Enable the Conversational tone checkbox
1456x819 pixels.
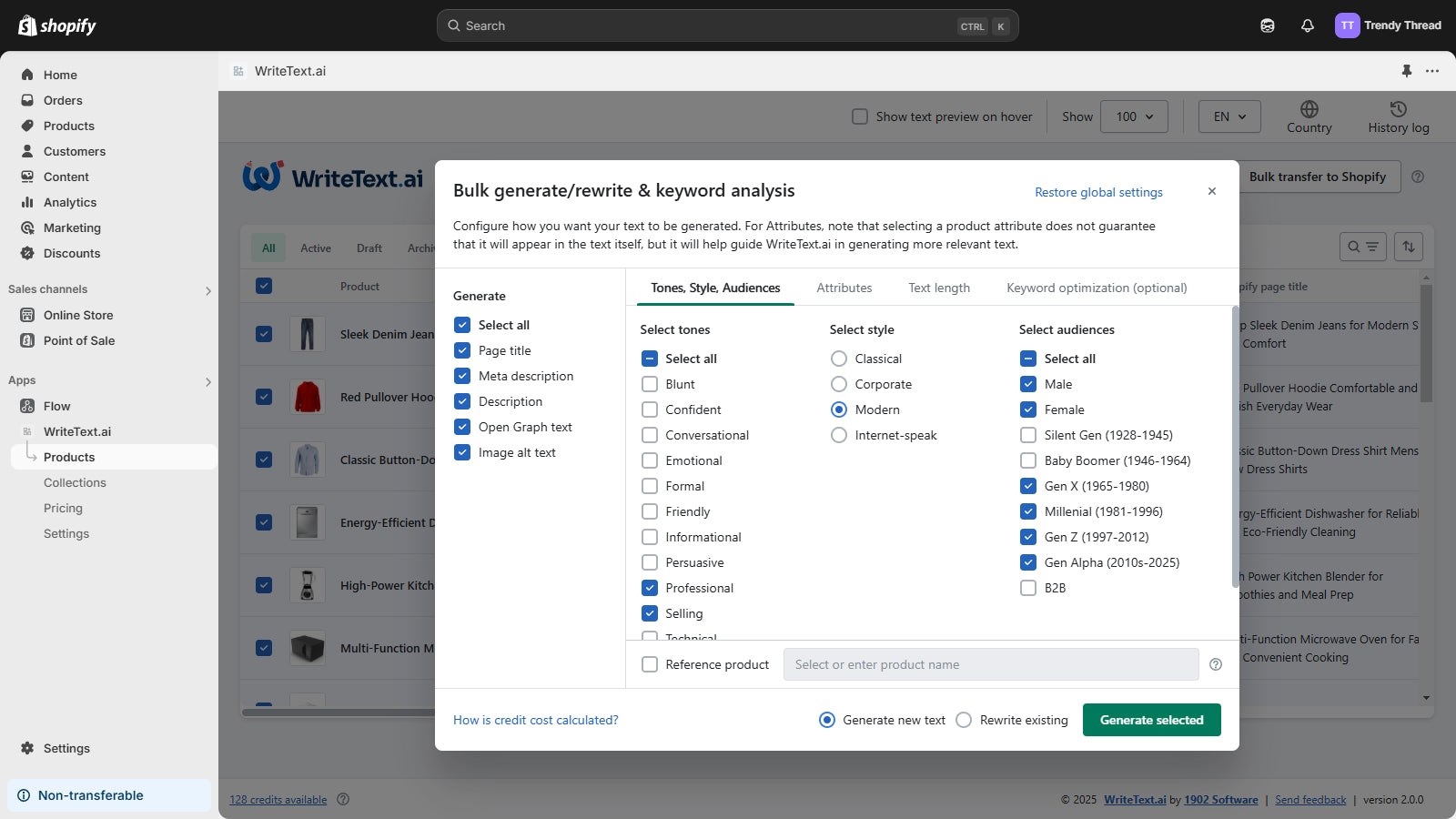(x=650, y=435)
